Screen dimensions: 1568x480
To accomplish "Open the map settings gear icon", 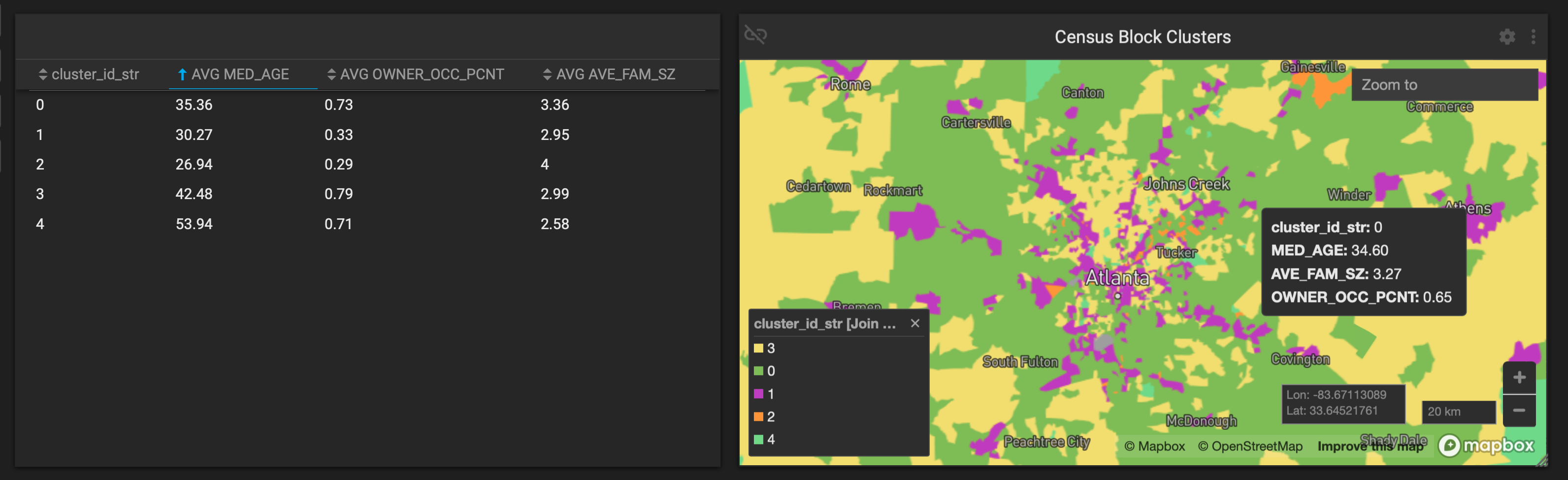I will pyautogui.click(x=1506, y=37).
